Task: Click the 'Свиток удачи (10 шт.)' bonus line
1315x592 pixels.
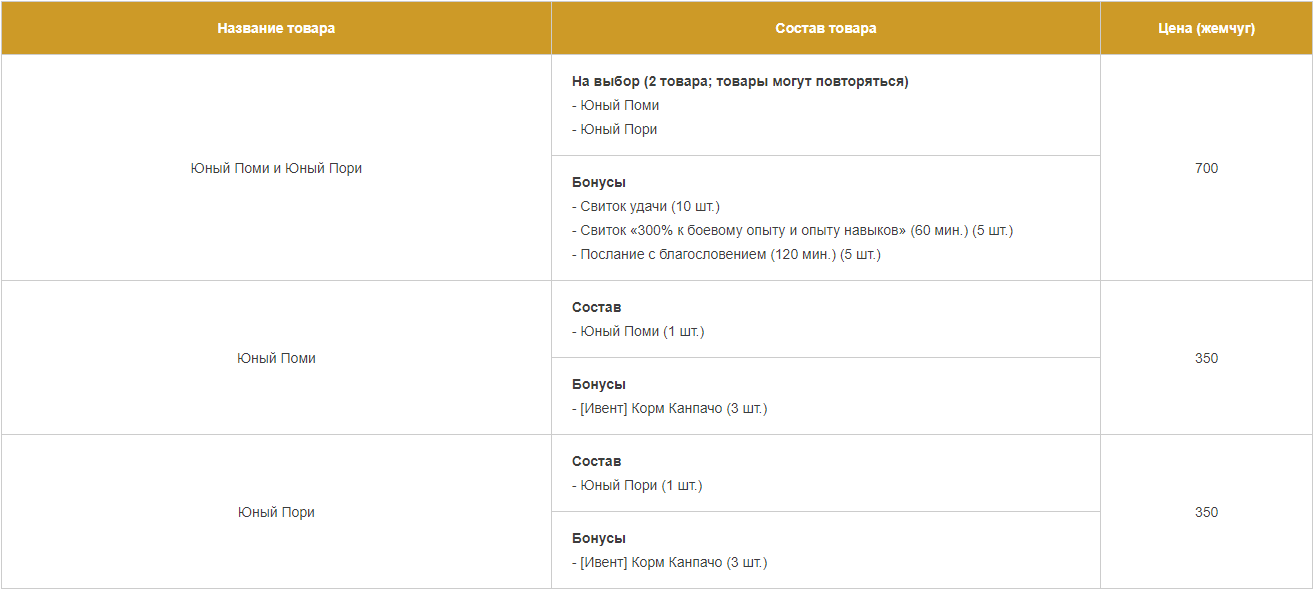Action: coord(646,206)
